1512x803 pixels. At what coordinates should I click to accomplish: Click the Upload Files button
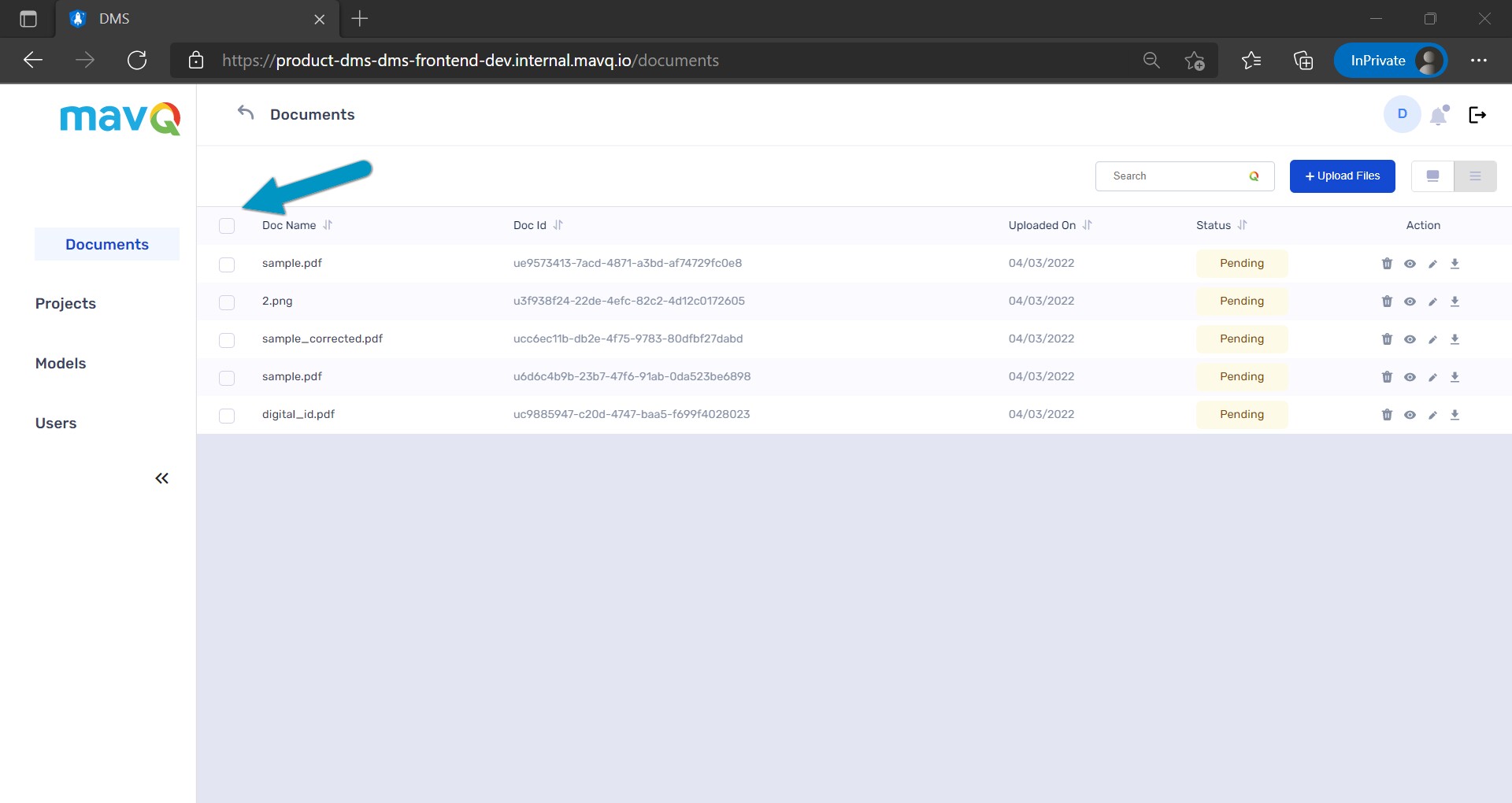tap(1342, 176)
